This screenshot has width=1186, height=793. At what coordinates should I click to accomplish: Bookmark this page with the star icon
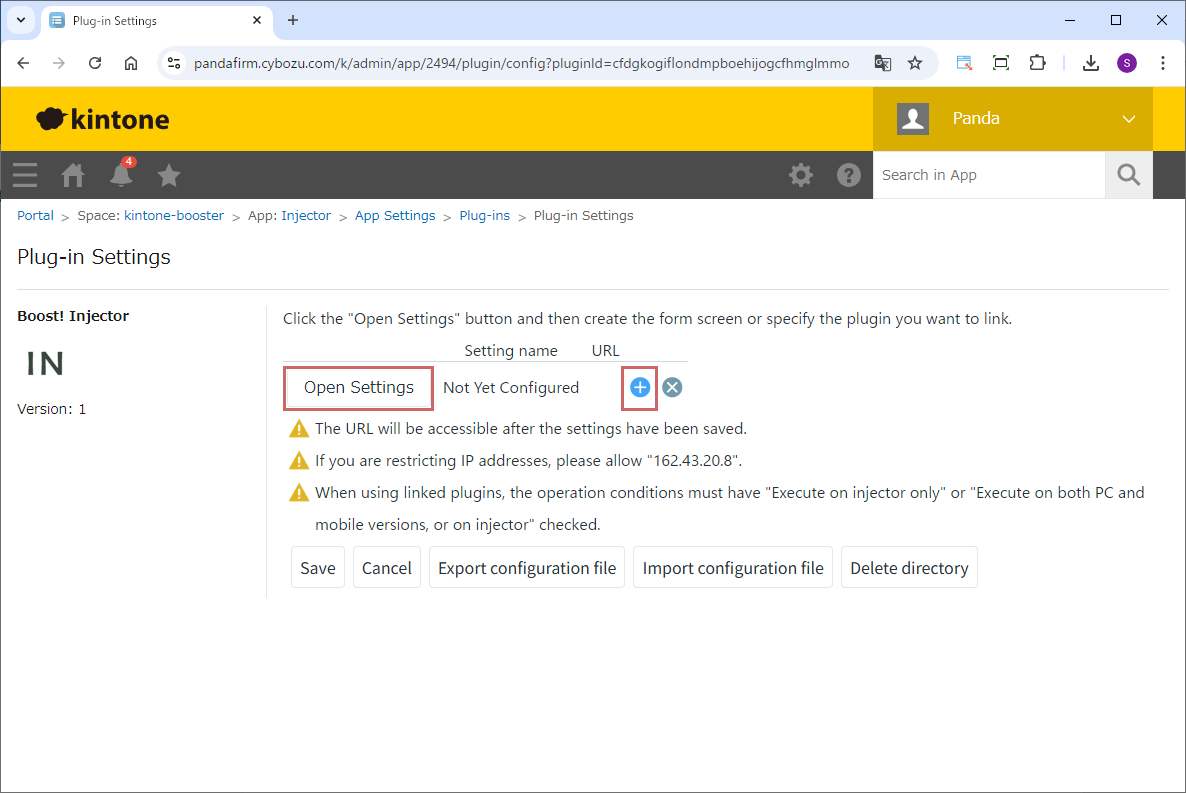tap(914, 63)
